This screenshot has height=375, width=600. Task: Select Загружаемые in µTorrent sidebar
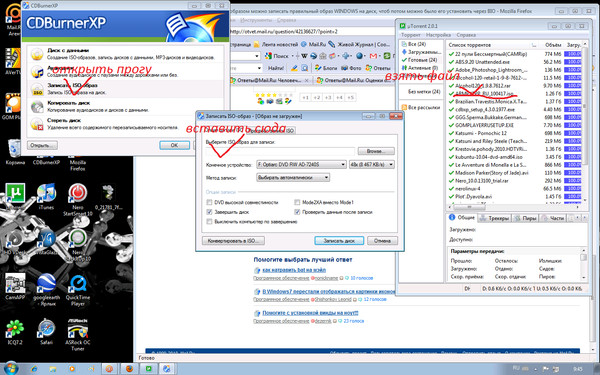click(x=421, y=52)
